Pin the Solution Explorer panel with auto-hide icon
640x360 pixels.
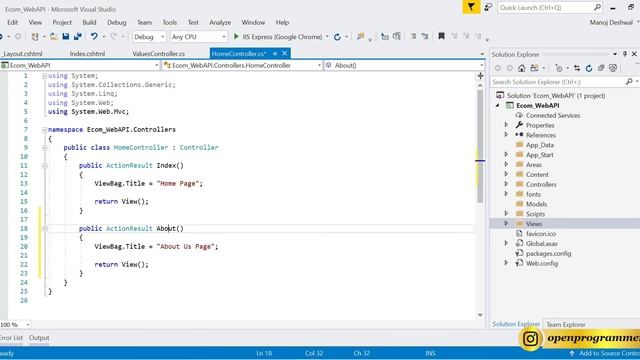624,54
